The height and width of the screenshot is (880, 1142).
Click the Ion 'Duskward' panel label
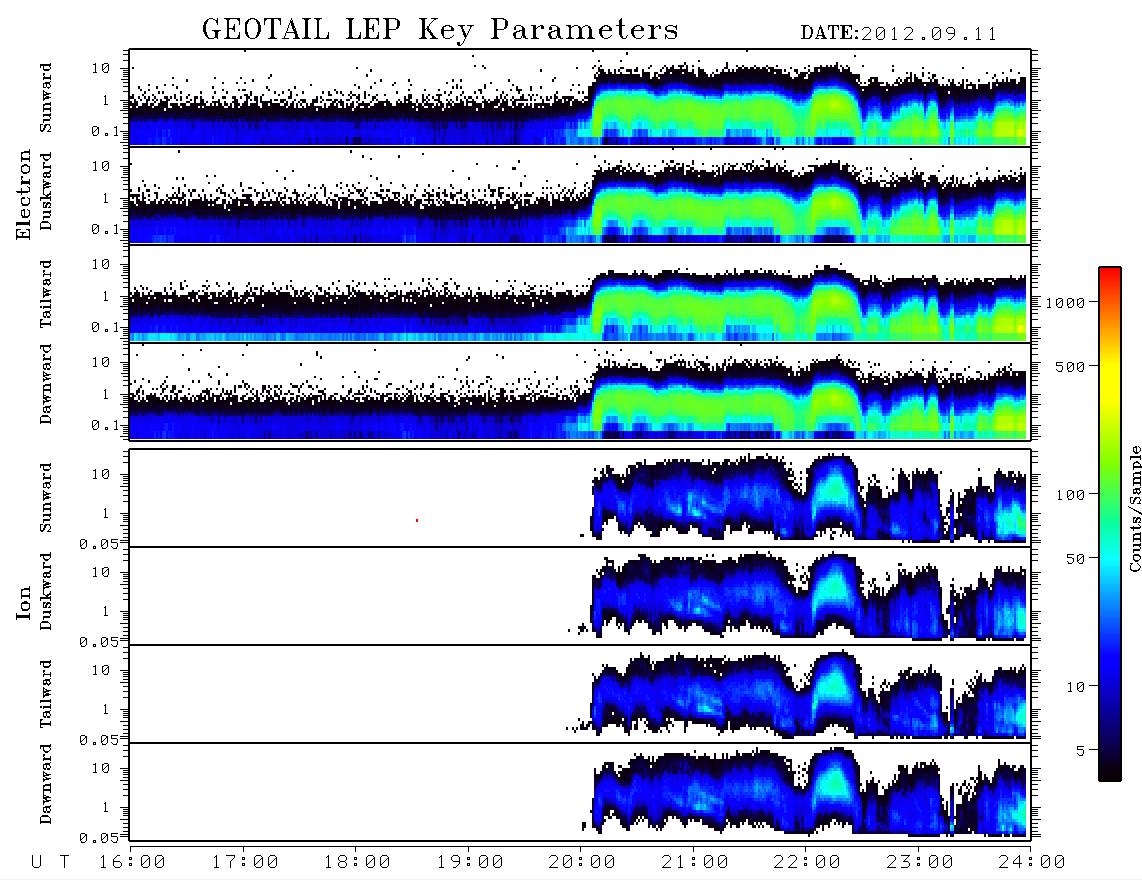tap(46, 591)
